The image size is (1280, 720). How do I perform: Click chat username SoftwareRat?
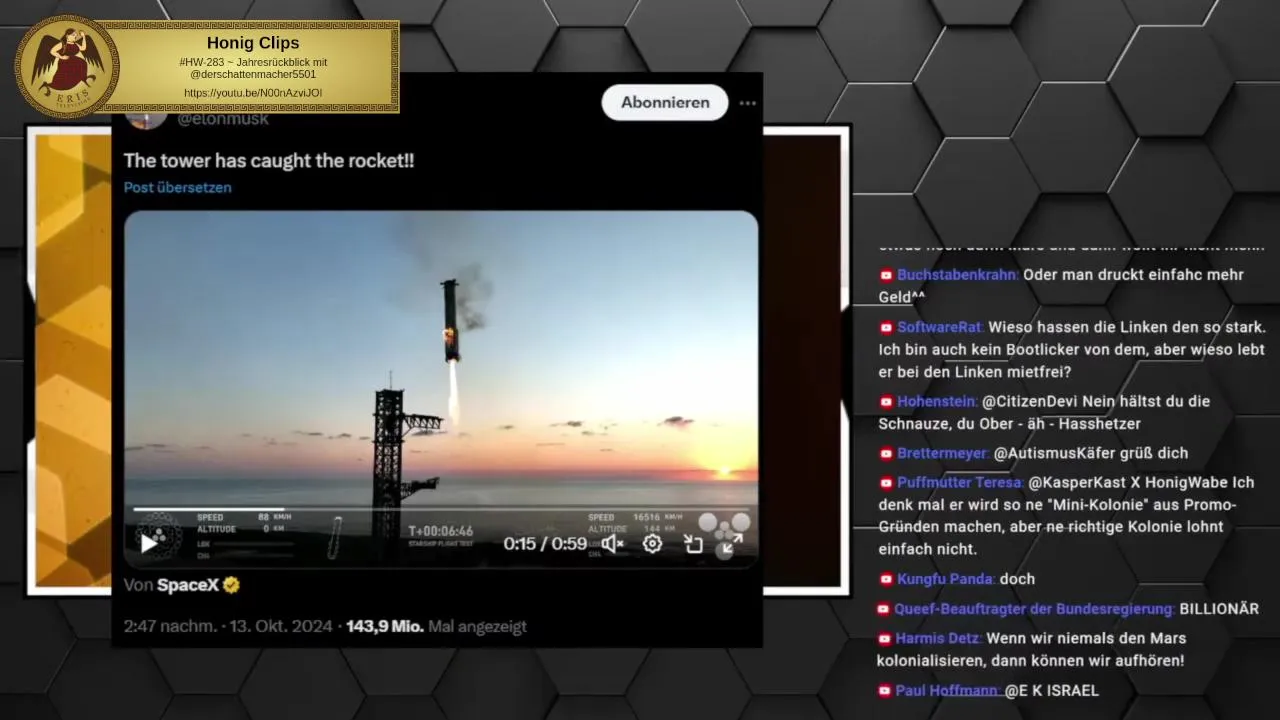point(940,327)
